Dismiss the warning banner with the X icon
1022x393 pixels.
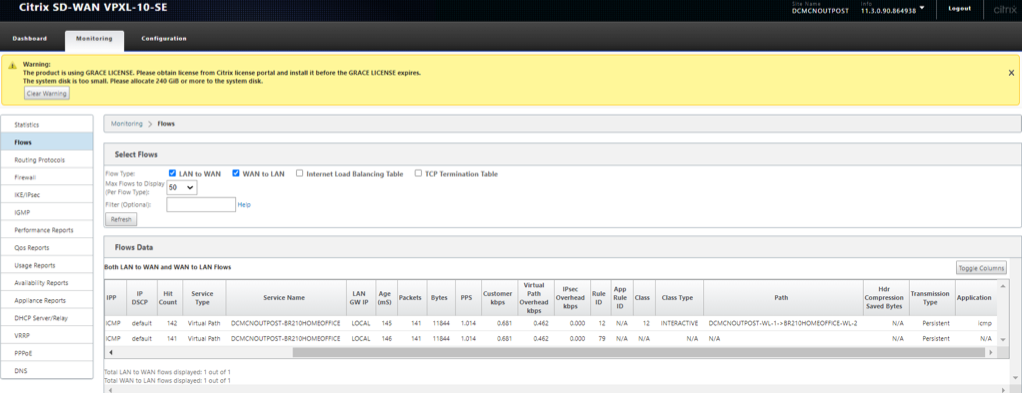[1011, 73]
